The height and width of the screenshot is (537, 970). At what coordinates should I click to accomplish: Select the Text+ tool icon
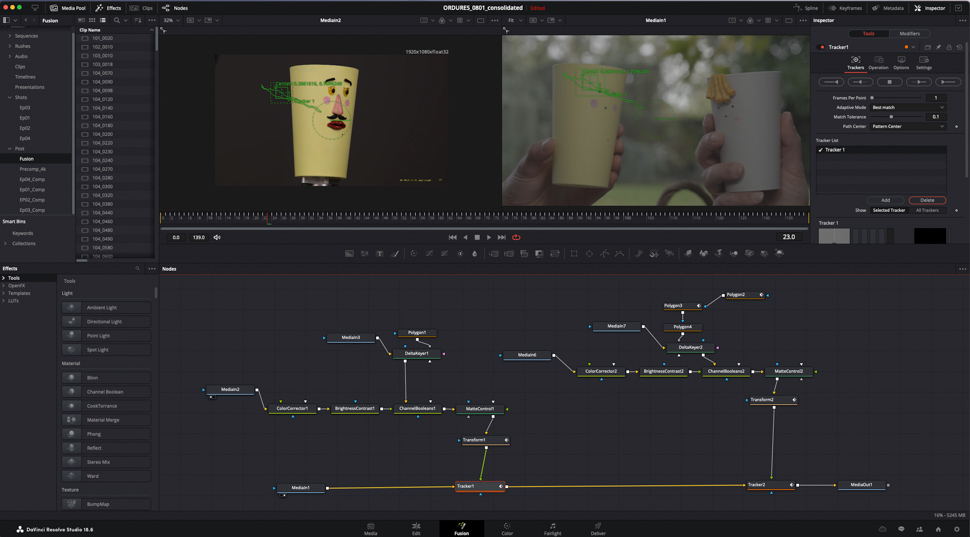point(380,254)
